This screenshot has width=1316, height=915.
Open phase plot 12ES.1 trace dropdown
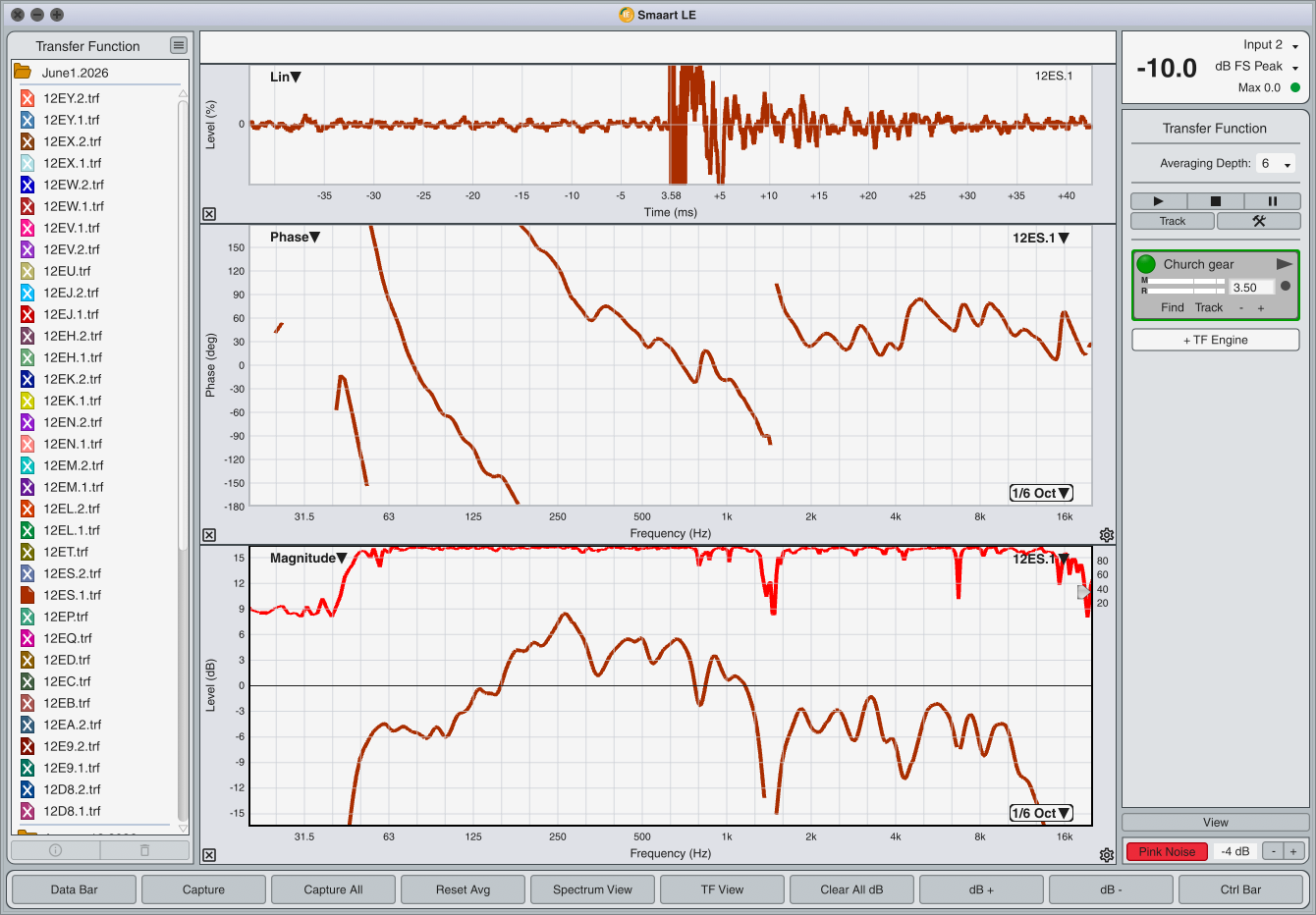1041,238
